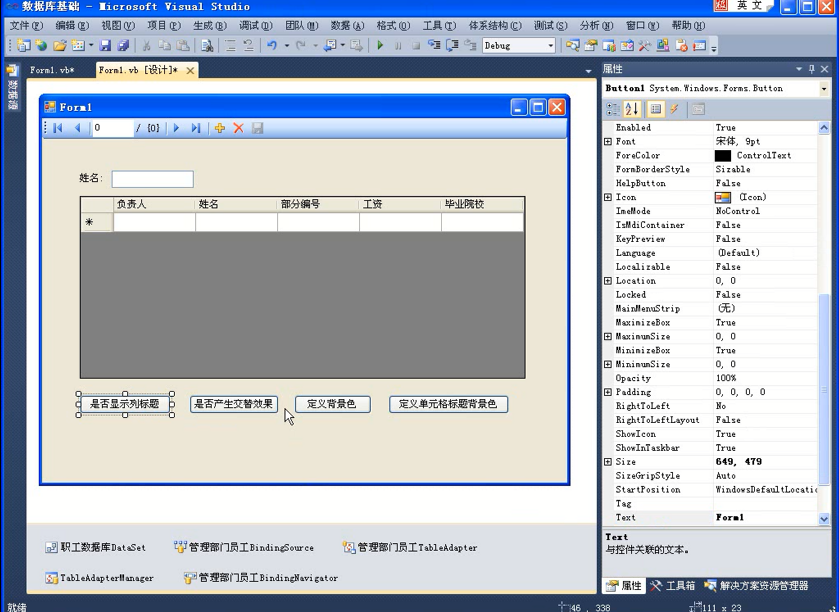Select the 管理部门员工TableAdapter component
The height and width of the screenshot is (612, 839).
[x=410, y=547]
